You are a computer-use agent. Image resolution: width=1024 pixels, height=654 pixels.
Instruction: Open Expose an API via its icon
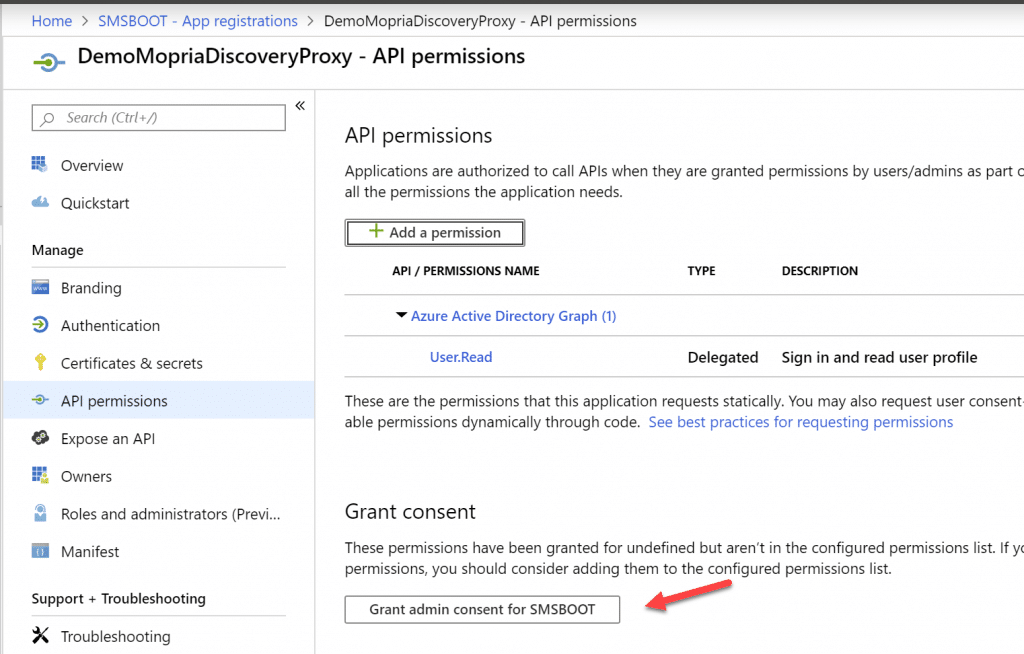coord(40,438)
